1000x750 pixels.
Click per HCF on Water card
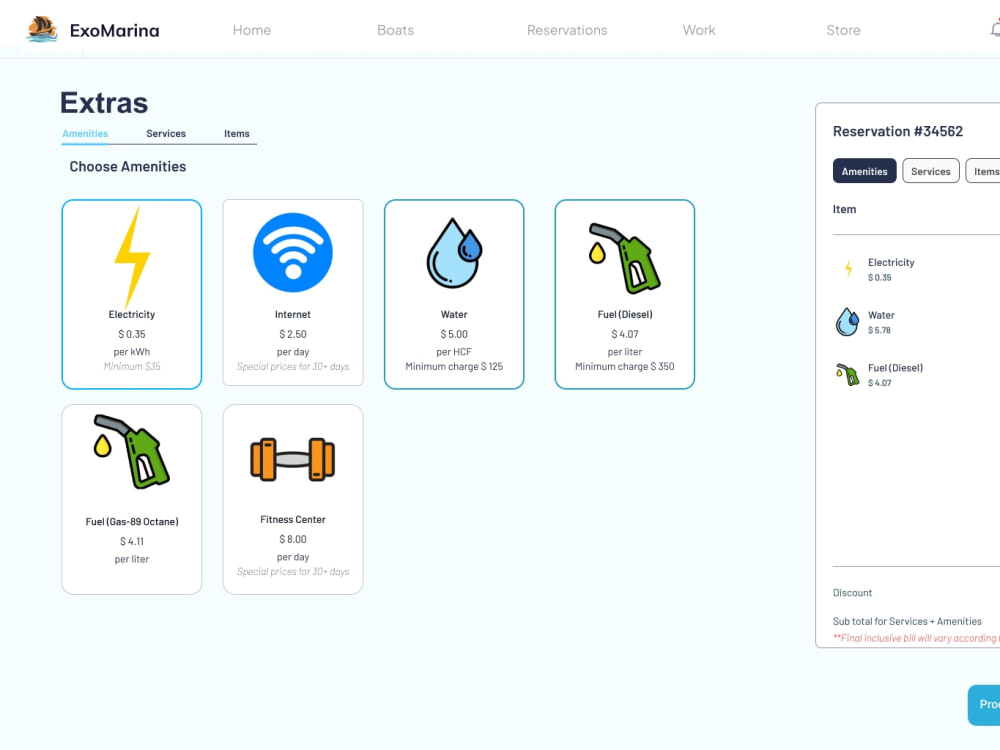(454, 351)
